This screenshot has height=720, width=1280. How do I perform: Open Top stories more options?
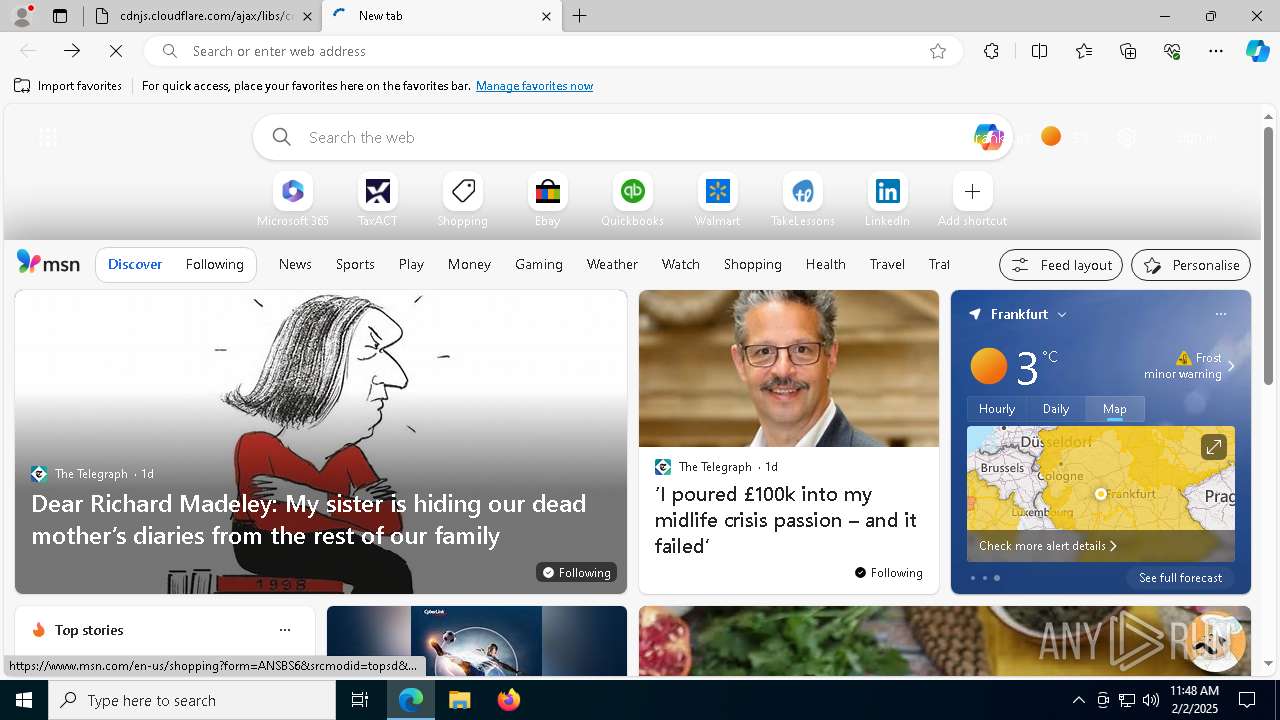click(x=285, y=630)
